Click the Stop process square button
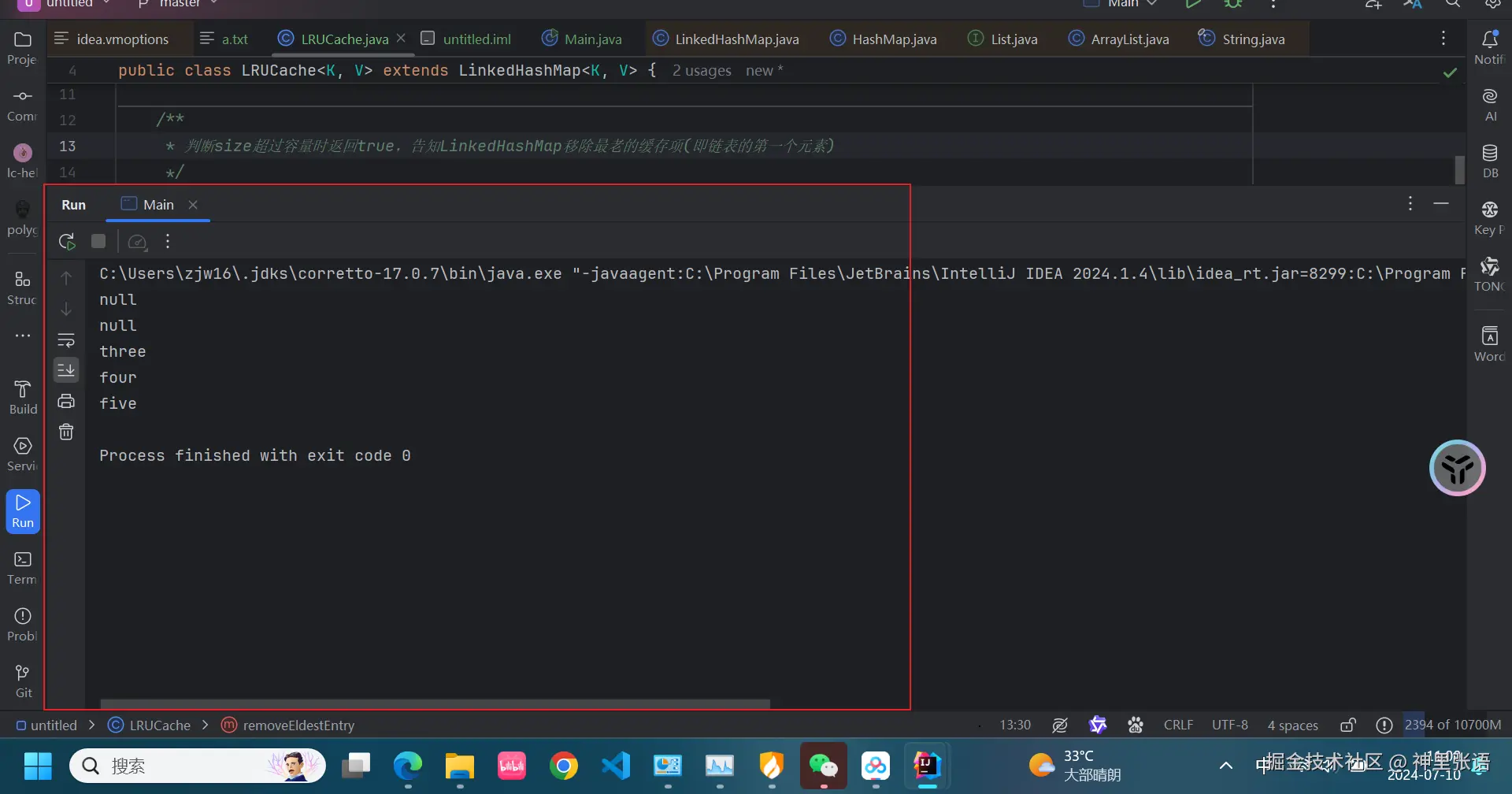This screenshot has width=1512, height=794. [x=98, y=241]
